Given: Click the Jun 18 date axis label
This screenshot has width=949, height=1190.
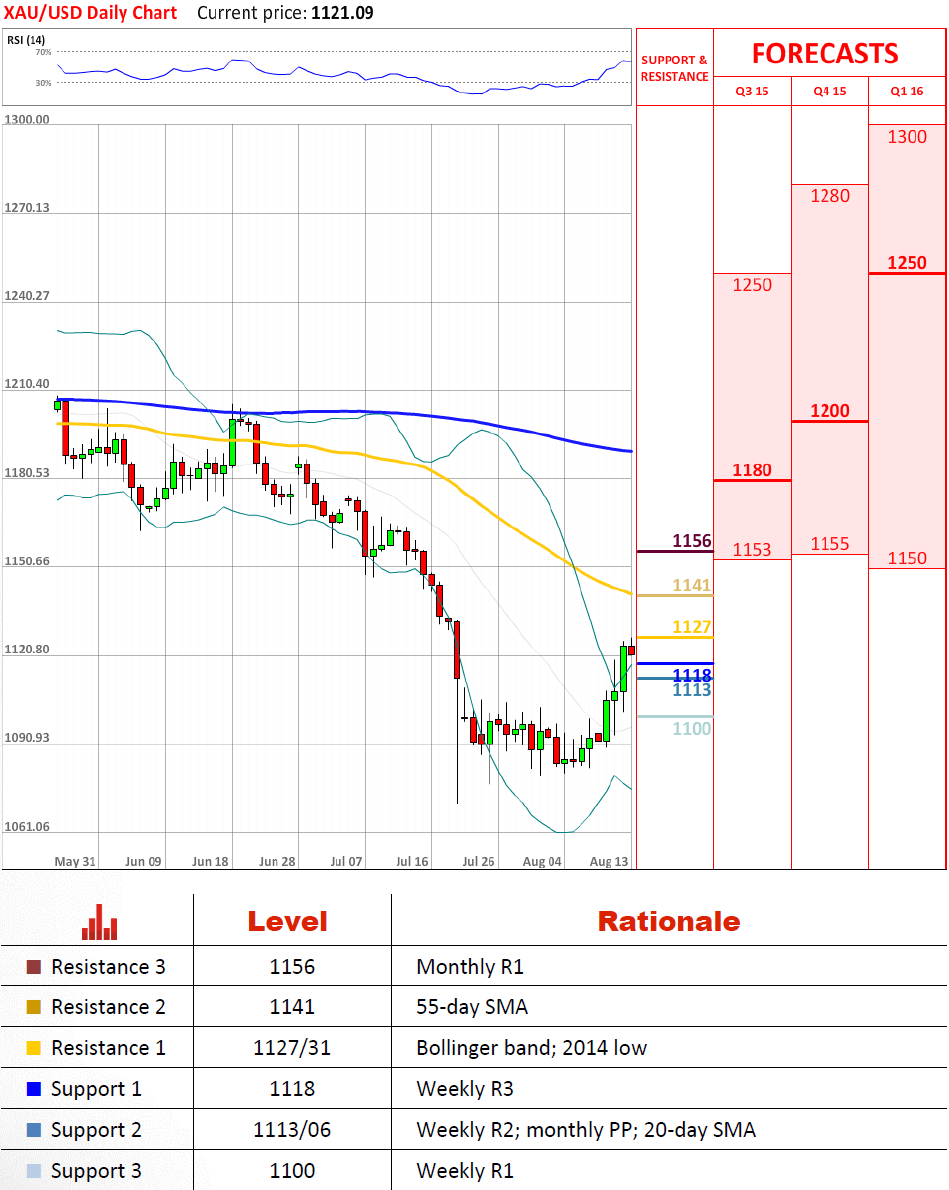Looking at the screenshot, I should tap(210, 861).
